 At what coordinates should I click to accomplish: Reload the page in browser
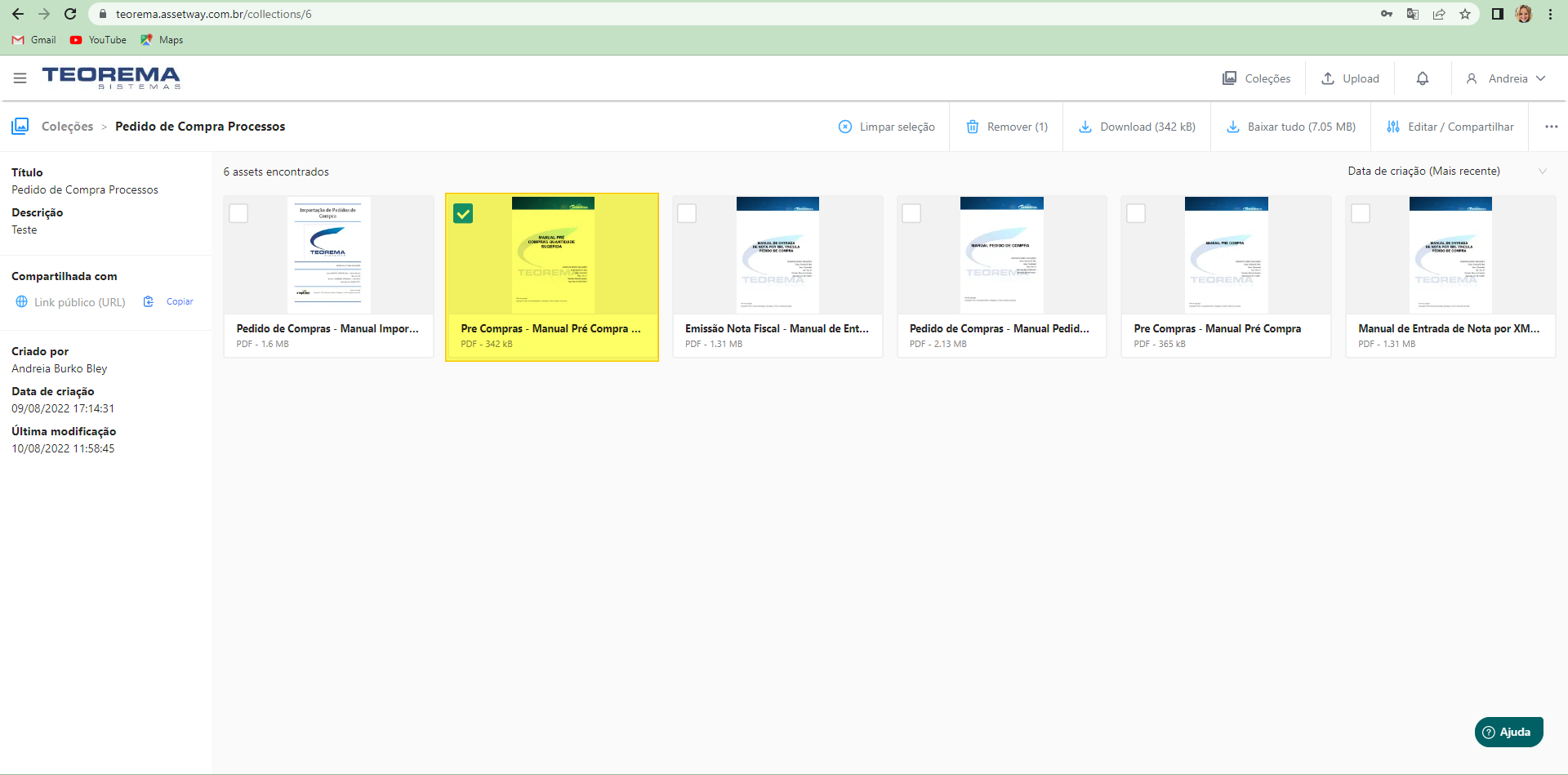pos(70,14)
